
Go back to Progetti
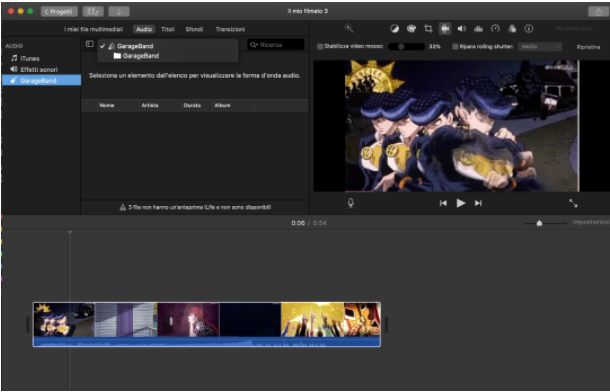pos(59,11)
